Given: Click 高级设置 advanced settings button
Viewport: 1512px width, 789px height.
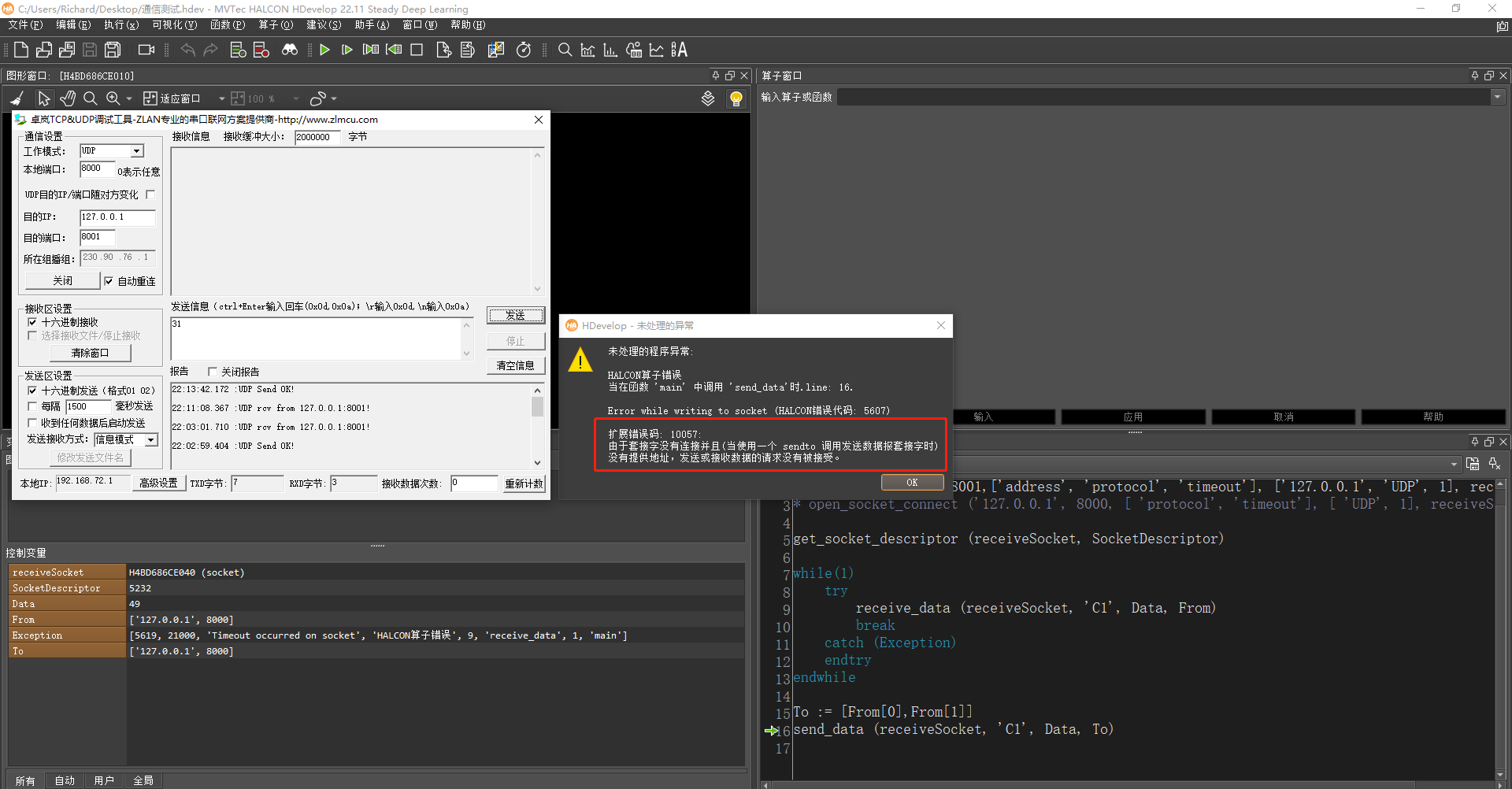Looking at the screenshot, I should (158, 483).
